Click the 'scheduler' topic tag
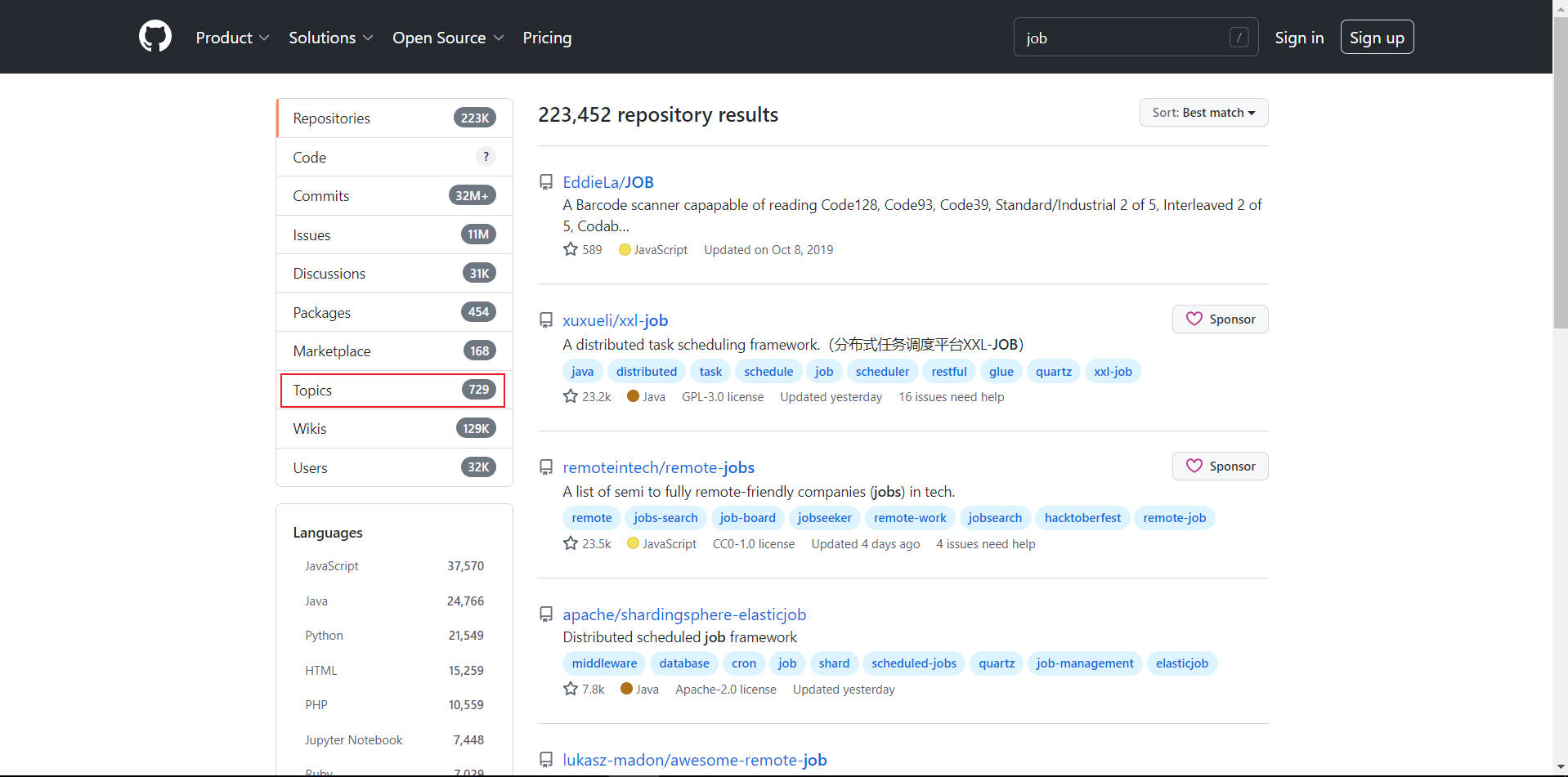Screen dimensions: 1568x777 [882, 372]
